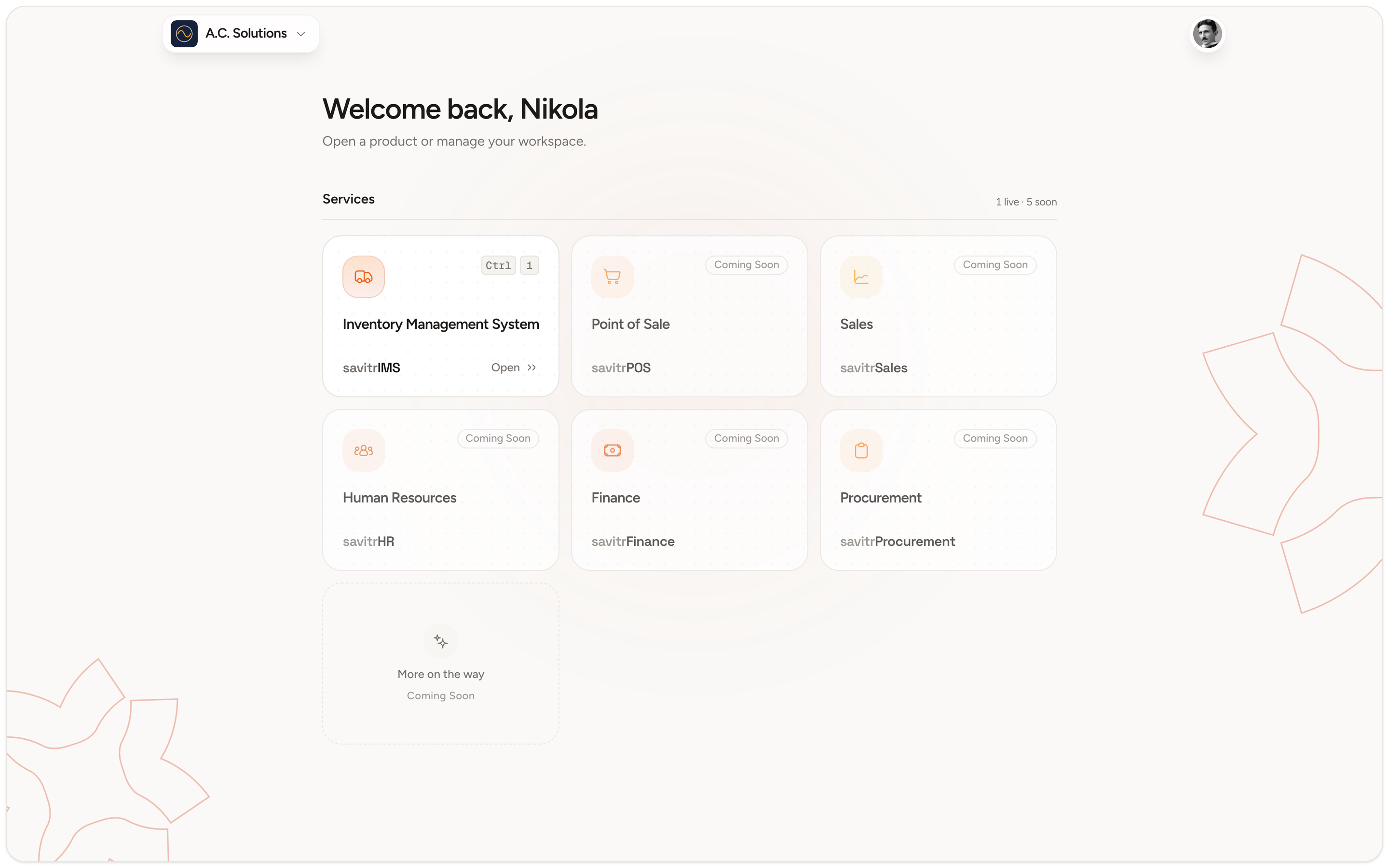This screenshot has height=868, width=1389.
Task: Click the A.C. Solutions wave logo icon
Action: pyautogui.click(x=184, y=34)
